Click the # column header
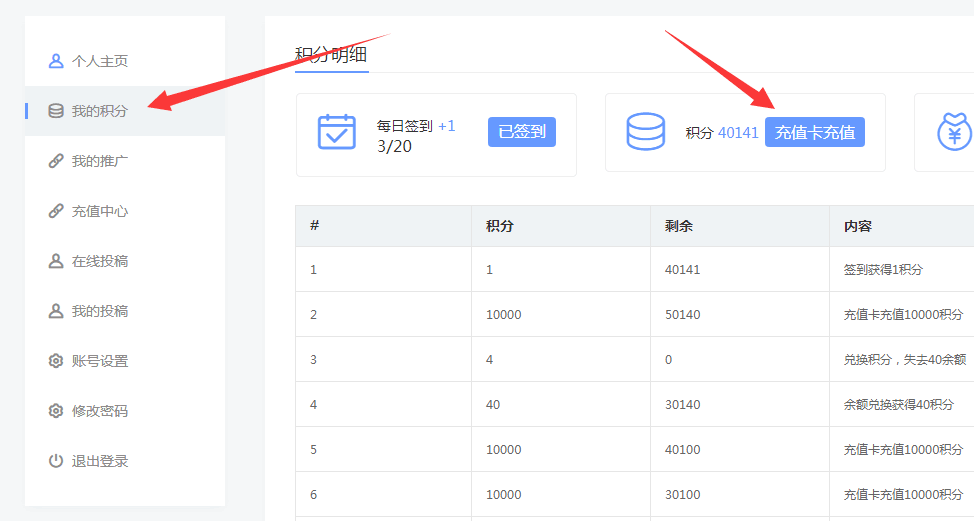The width and height of the screenshot is (974, 521). tap(314, 225)
